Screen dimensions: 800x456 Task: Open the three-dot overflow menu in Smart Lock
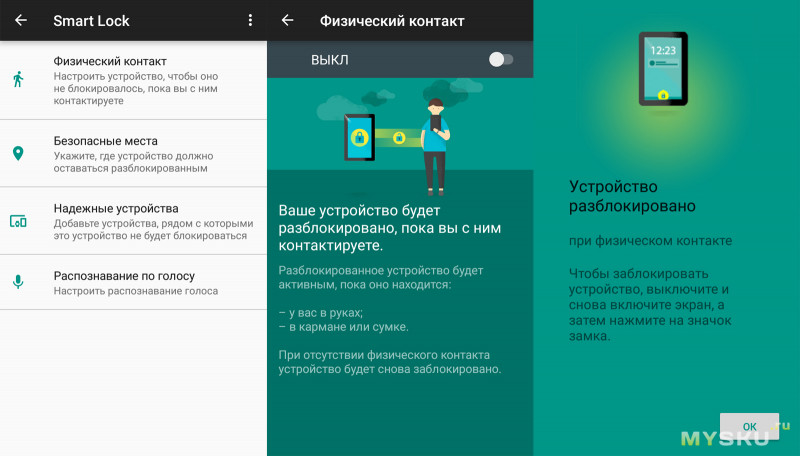tap(250, 20)
